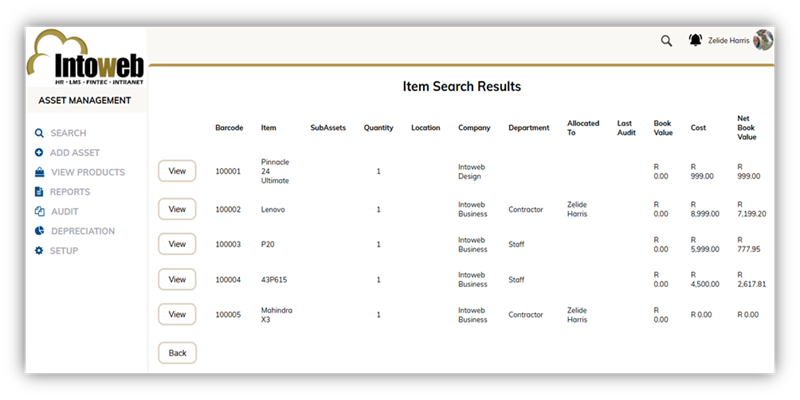Click barcode 100003 cell

[228, 244]
